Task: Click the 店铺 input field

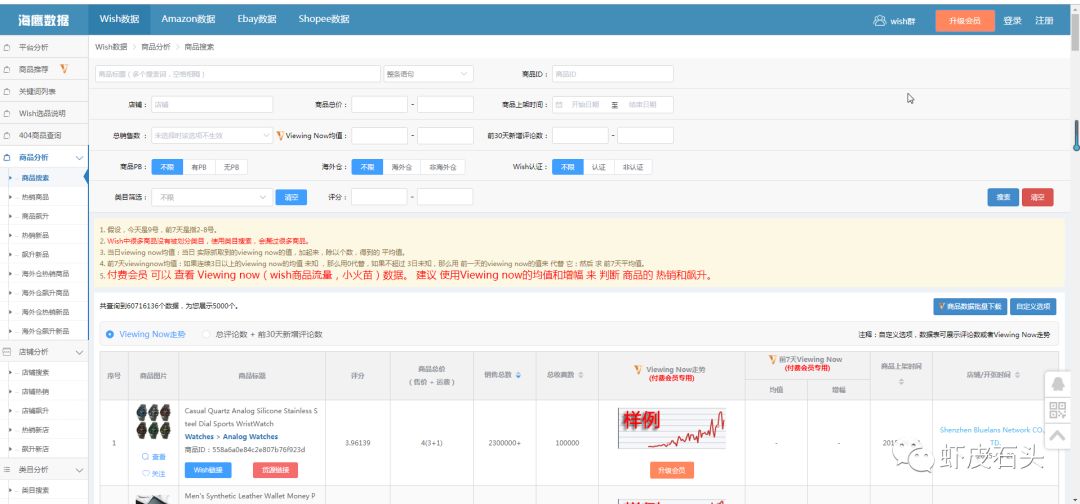Action: pyautogui.click(x=212, y=105)
